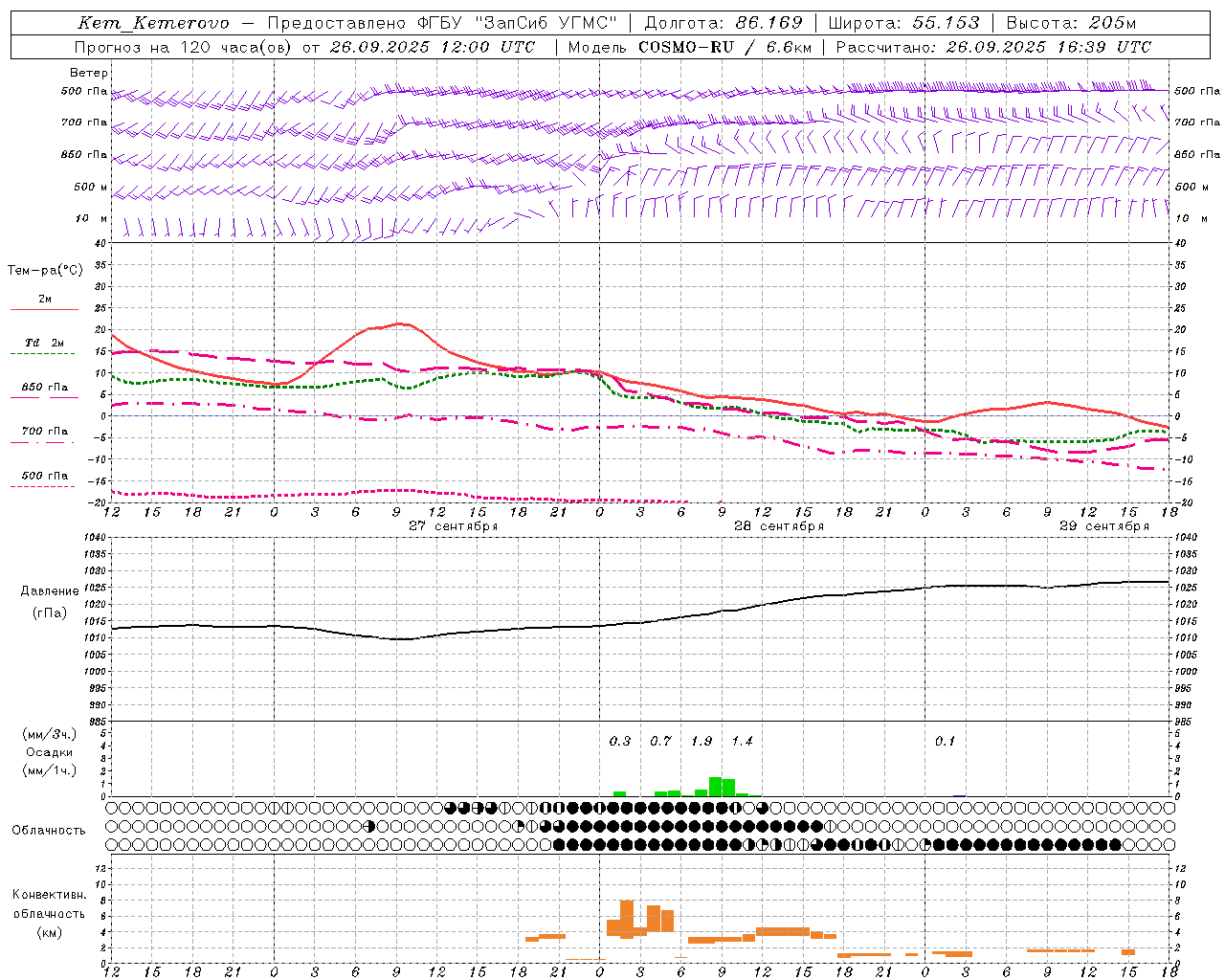Click the tallest orange convective cloud bar
Image resolution: width=1225 pixels, height=980 pixels.
click(627, 918)
